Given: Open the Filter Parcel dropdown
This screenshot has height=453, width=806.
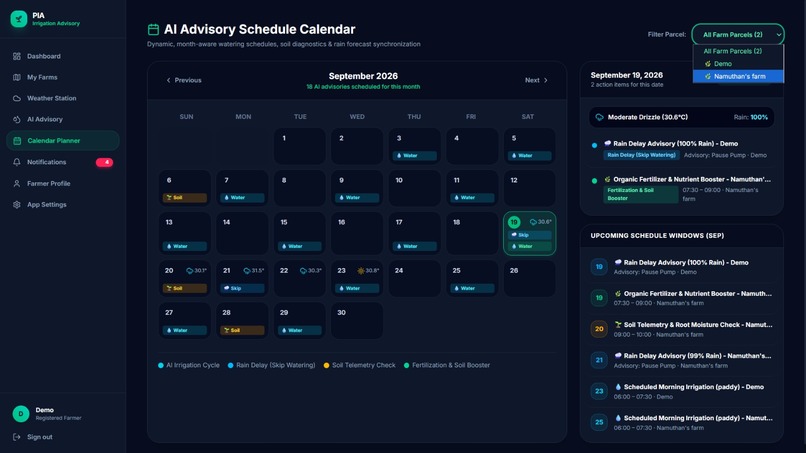Looking at the screenshot, I should [x=738, y=34].
